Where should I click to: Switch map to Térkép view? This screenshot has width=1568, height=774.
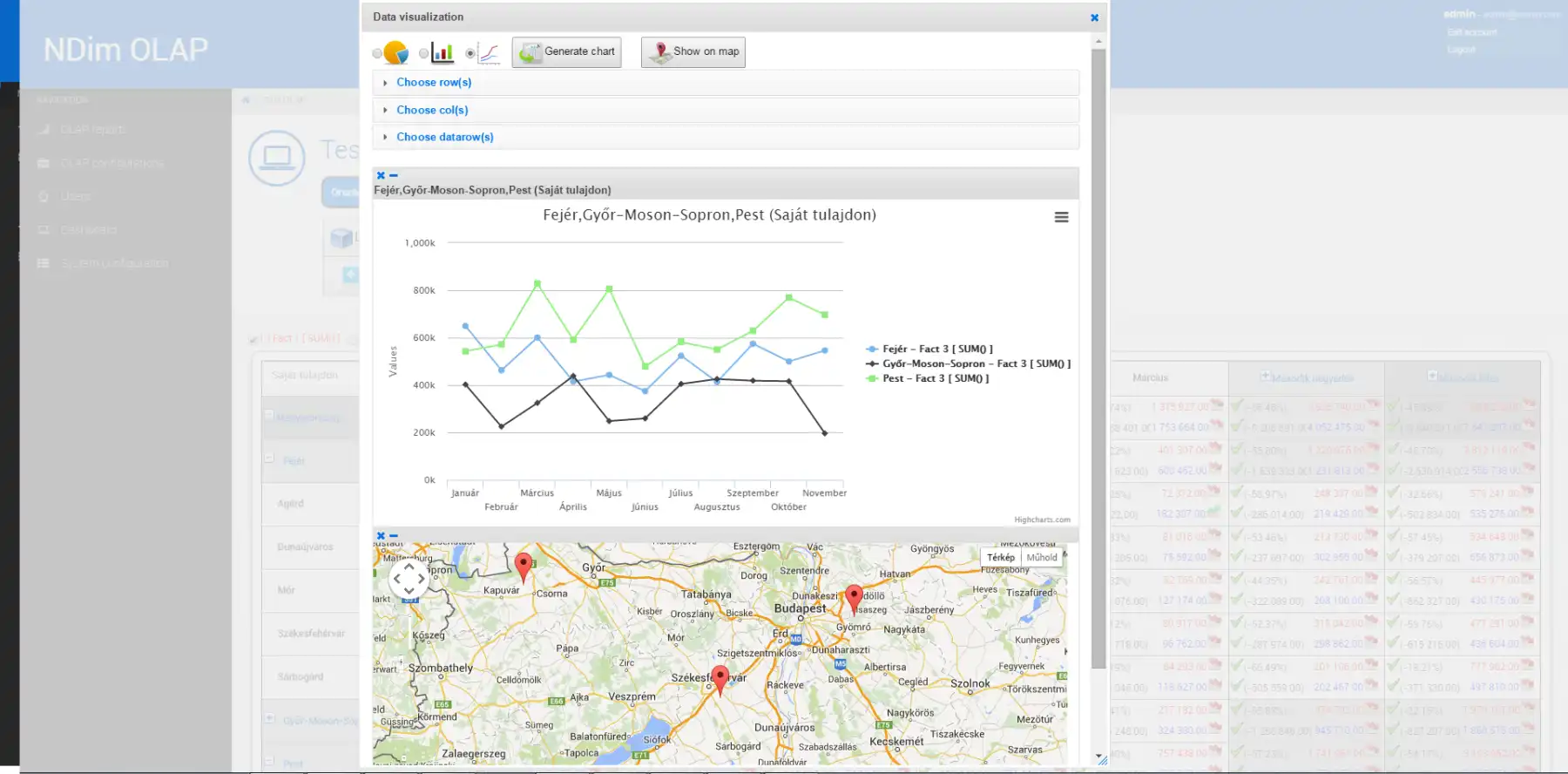pos(1001,558)
